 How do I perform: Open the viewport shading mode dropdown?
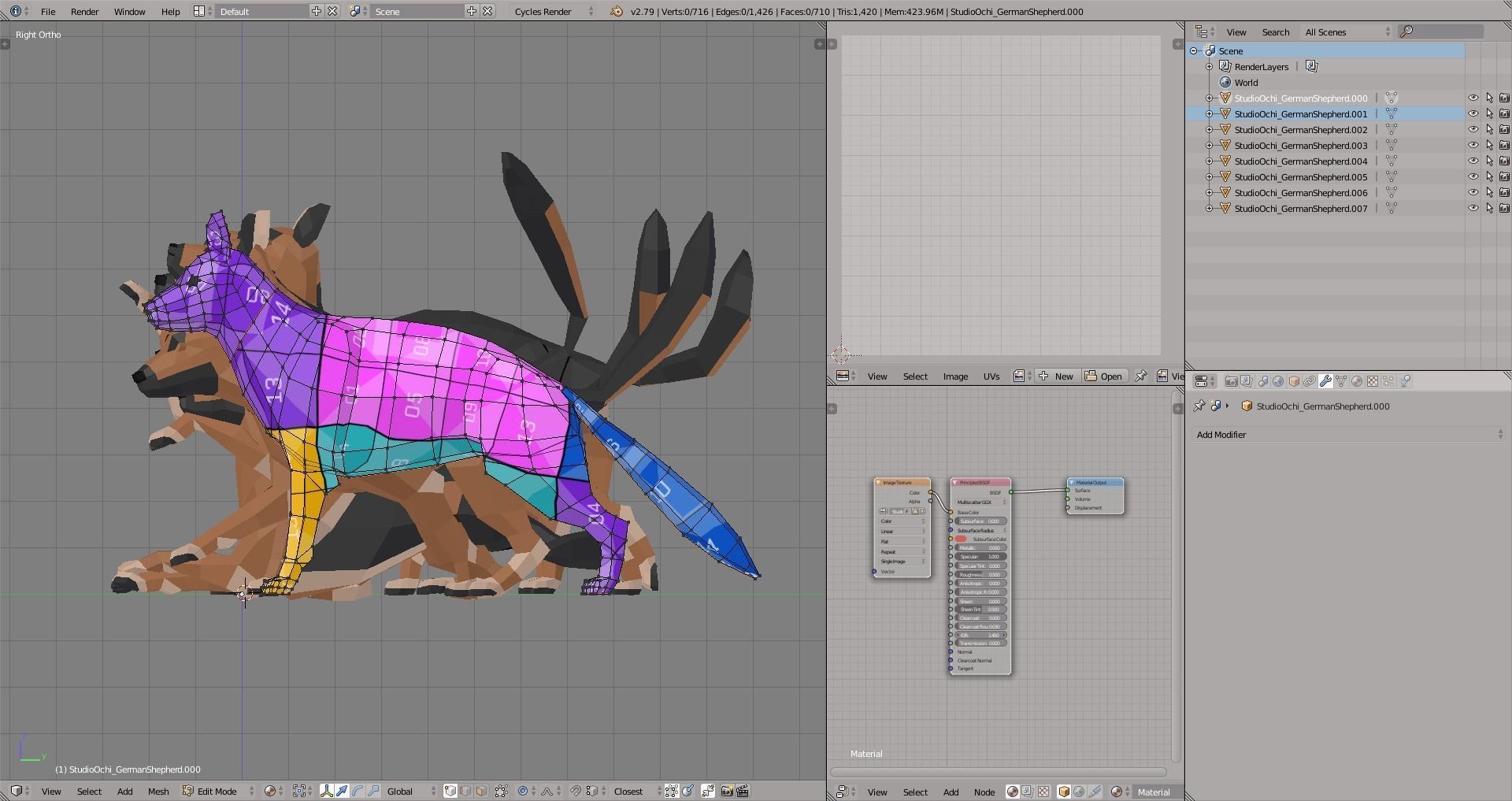point(273,792)
